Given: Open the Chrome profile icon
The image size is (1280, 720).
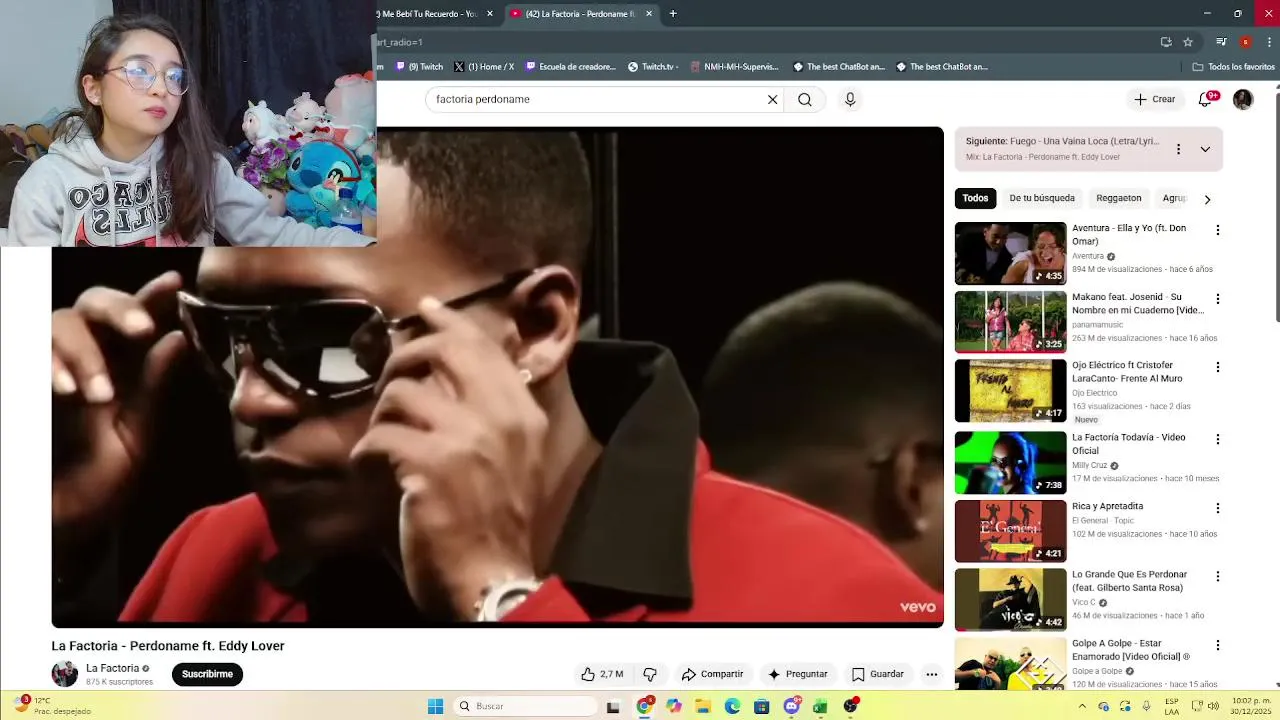Looking at the screenshot, I should [x=1245, y=42].
